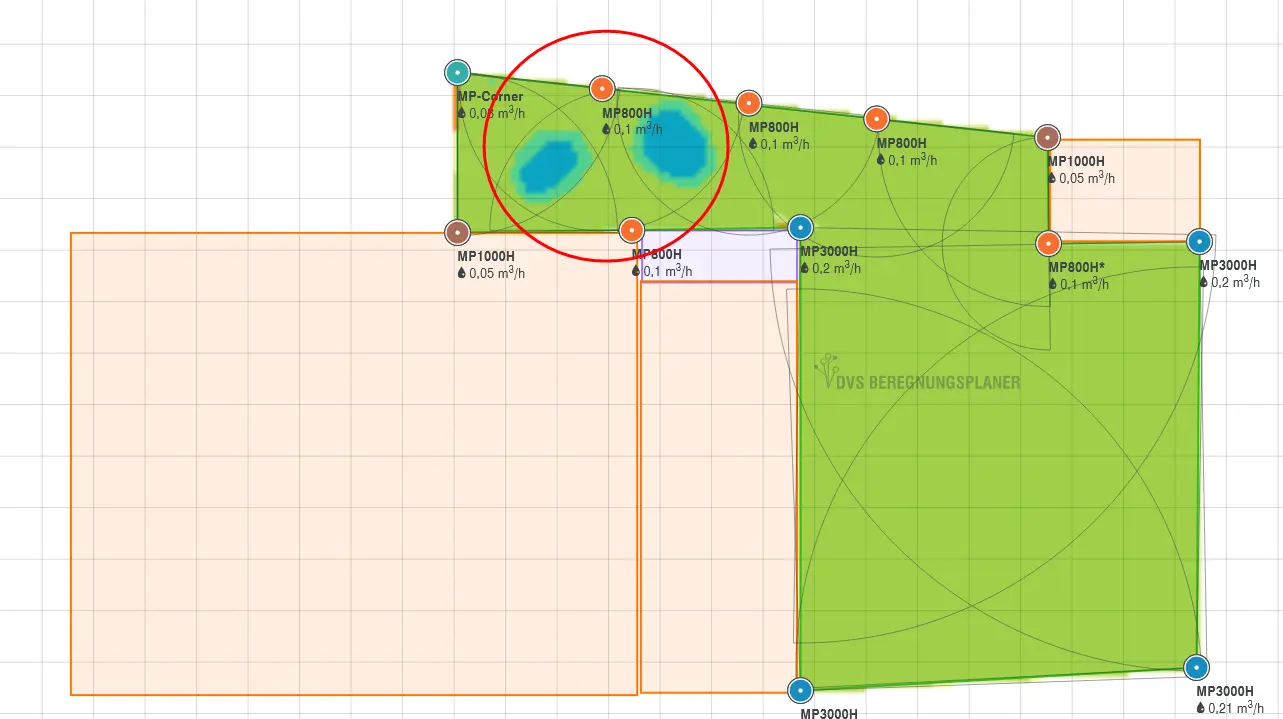Select the teal MP-Corner sprinkler icon
The width and height of the screenshot is (1283, 719).
click(457, 72)
